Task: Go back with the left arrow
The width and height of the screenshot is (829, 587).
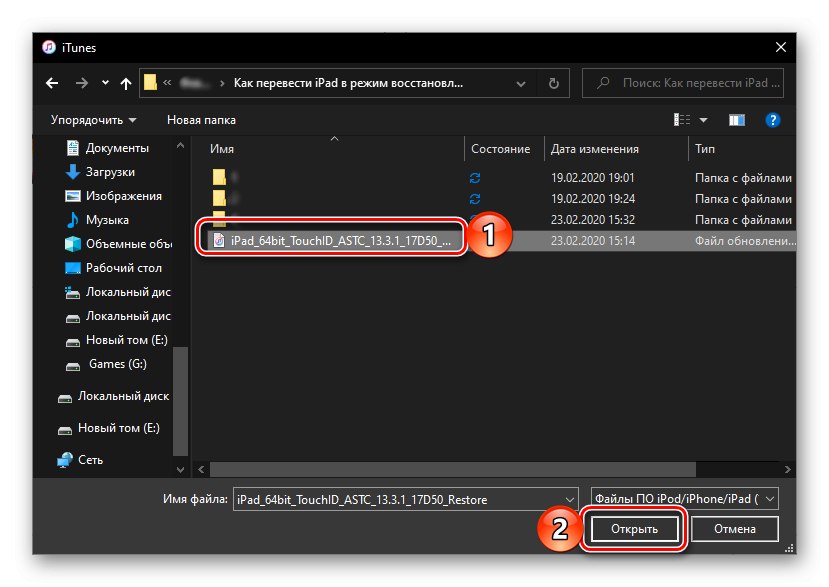Action: click(x=52, y=83)
